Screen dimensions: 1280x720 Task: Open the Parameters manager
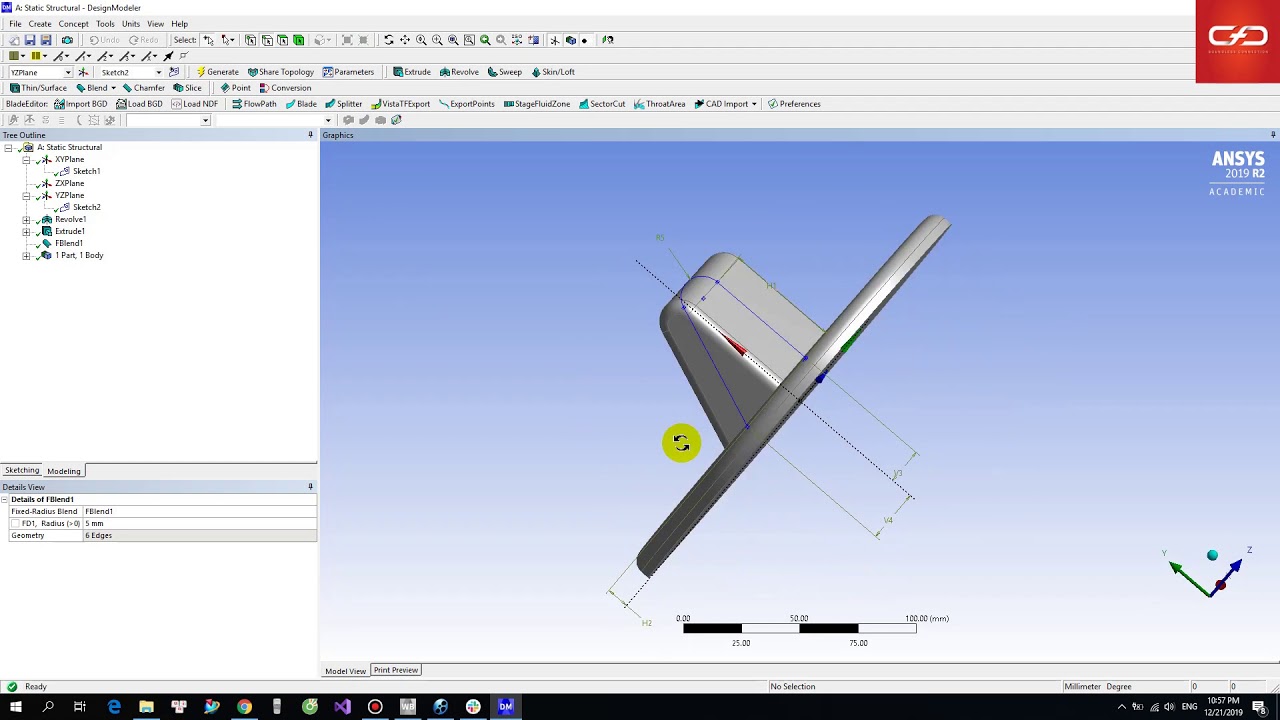click(x=348, y=72)
